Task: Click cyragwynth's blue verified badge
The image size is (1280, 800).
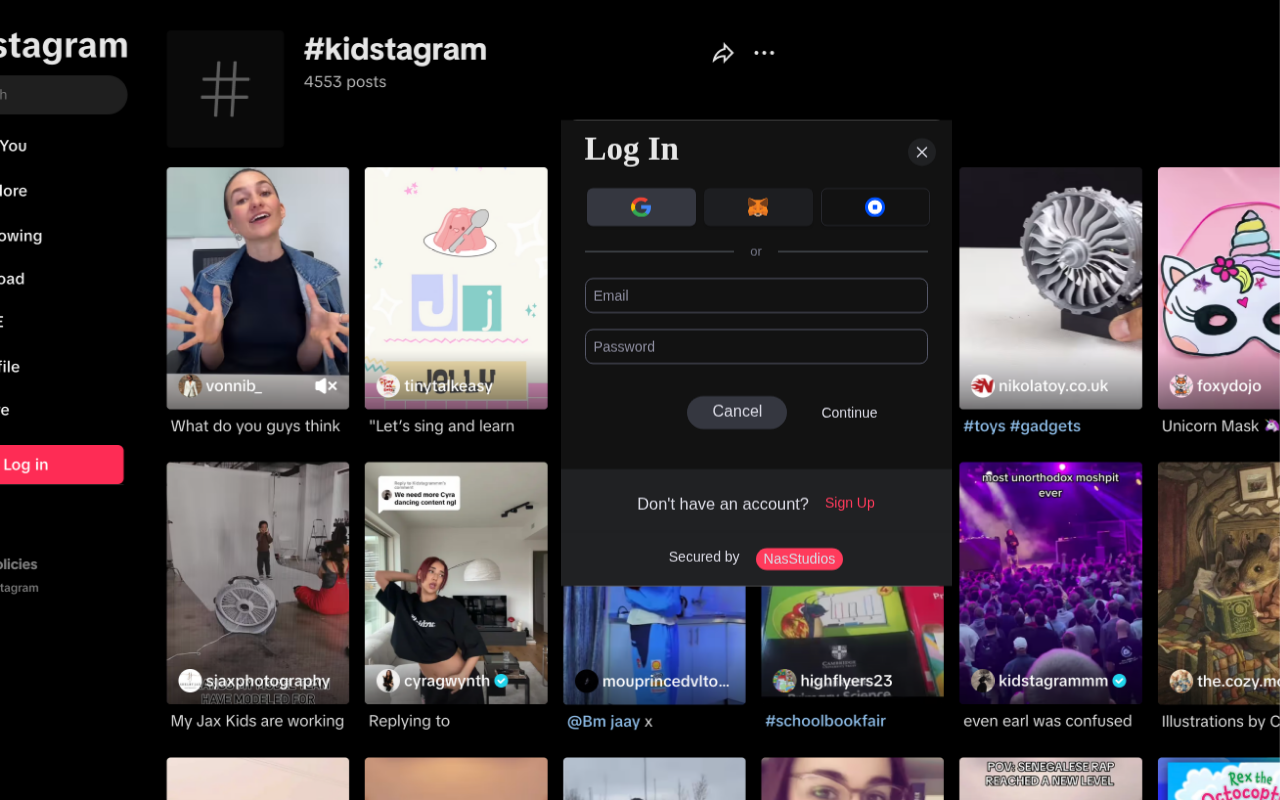Action: [x=501, y=681]
